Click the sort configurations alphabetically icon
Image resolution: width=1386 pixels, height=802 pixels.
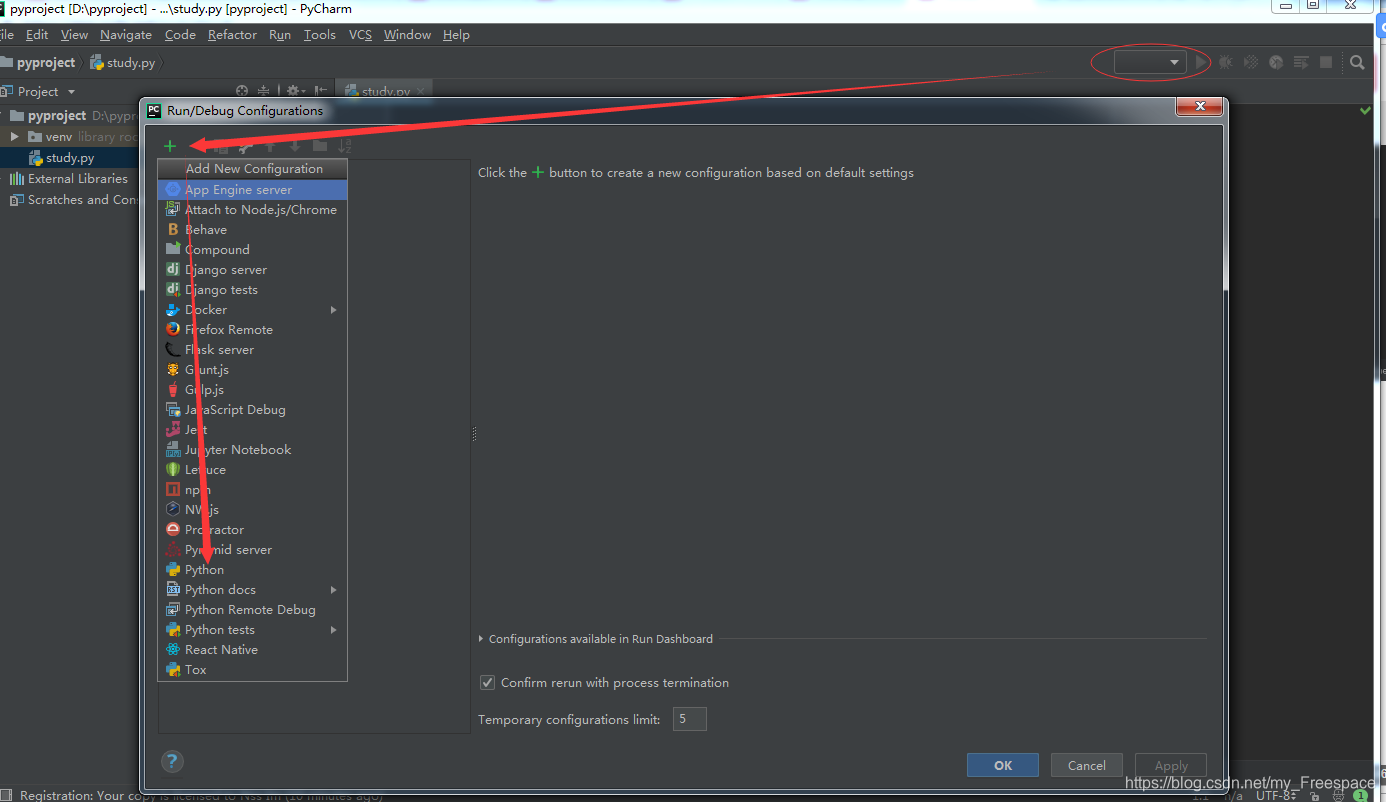pyautogui.click(x=345, y=146)
